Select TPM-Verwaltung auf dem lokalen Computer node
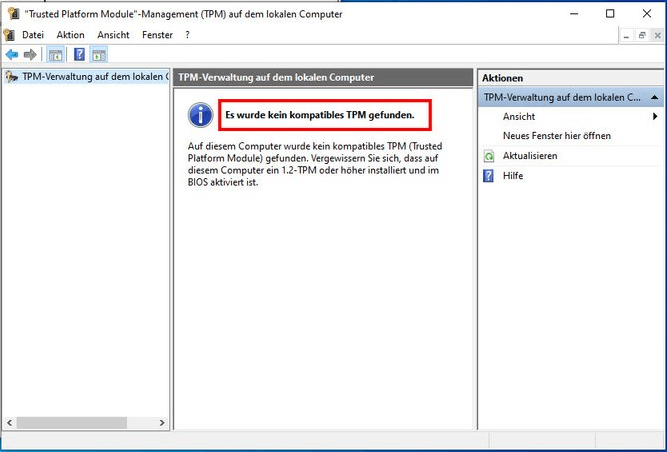The image size is (667, 452). (x=94, y=77)
